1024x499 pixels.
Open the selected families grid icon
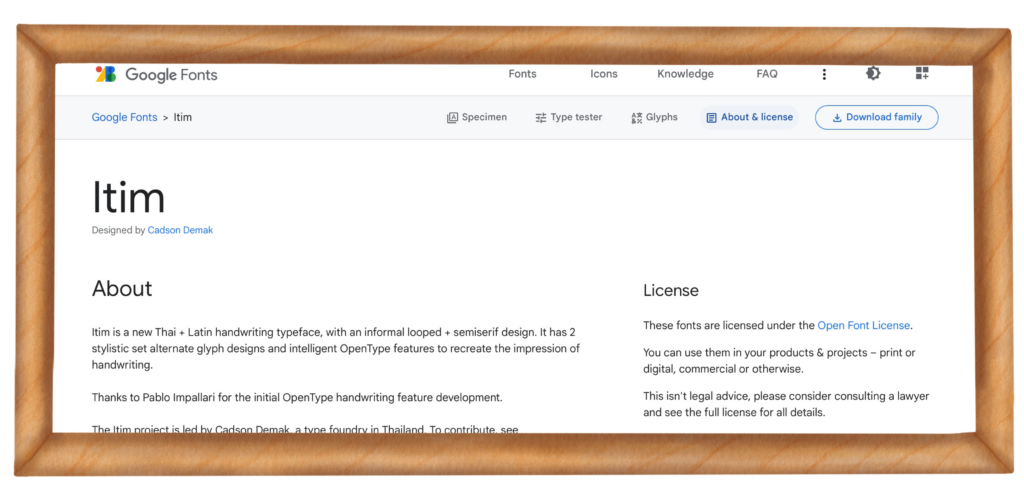(922, 74)
